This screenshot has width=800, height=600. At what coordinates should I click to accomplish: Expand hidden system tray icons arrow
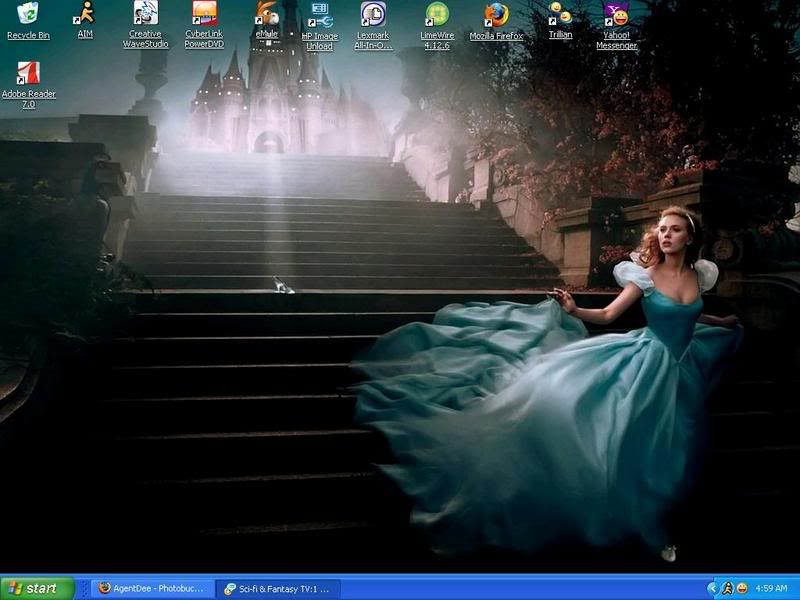(712, 588)
